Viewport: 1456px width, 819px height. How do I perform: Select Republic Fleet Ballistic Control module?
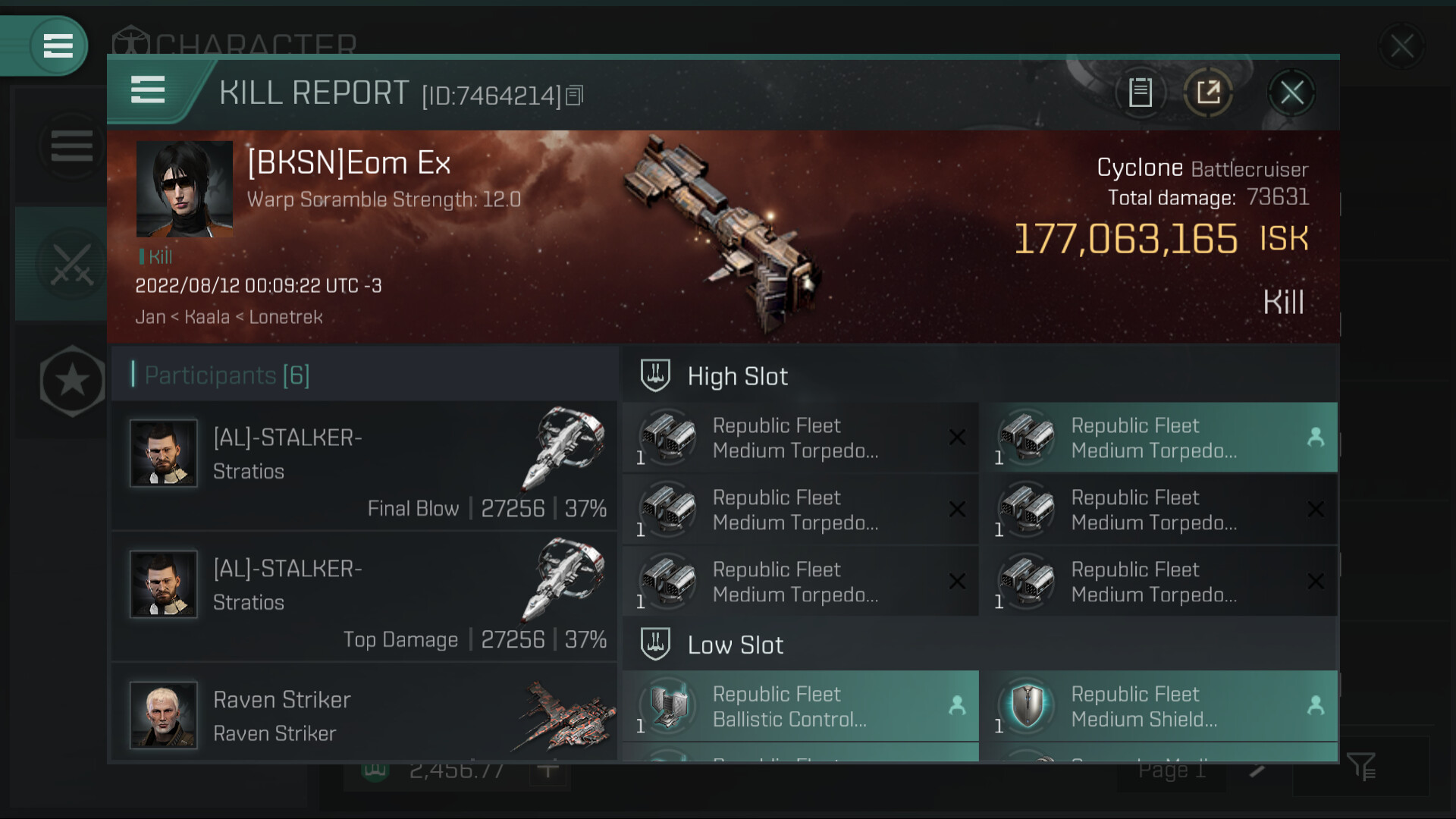(801, 706)
